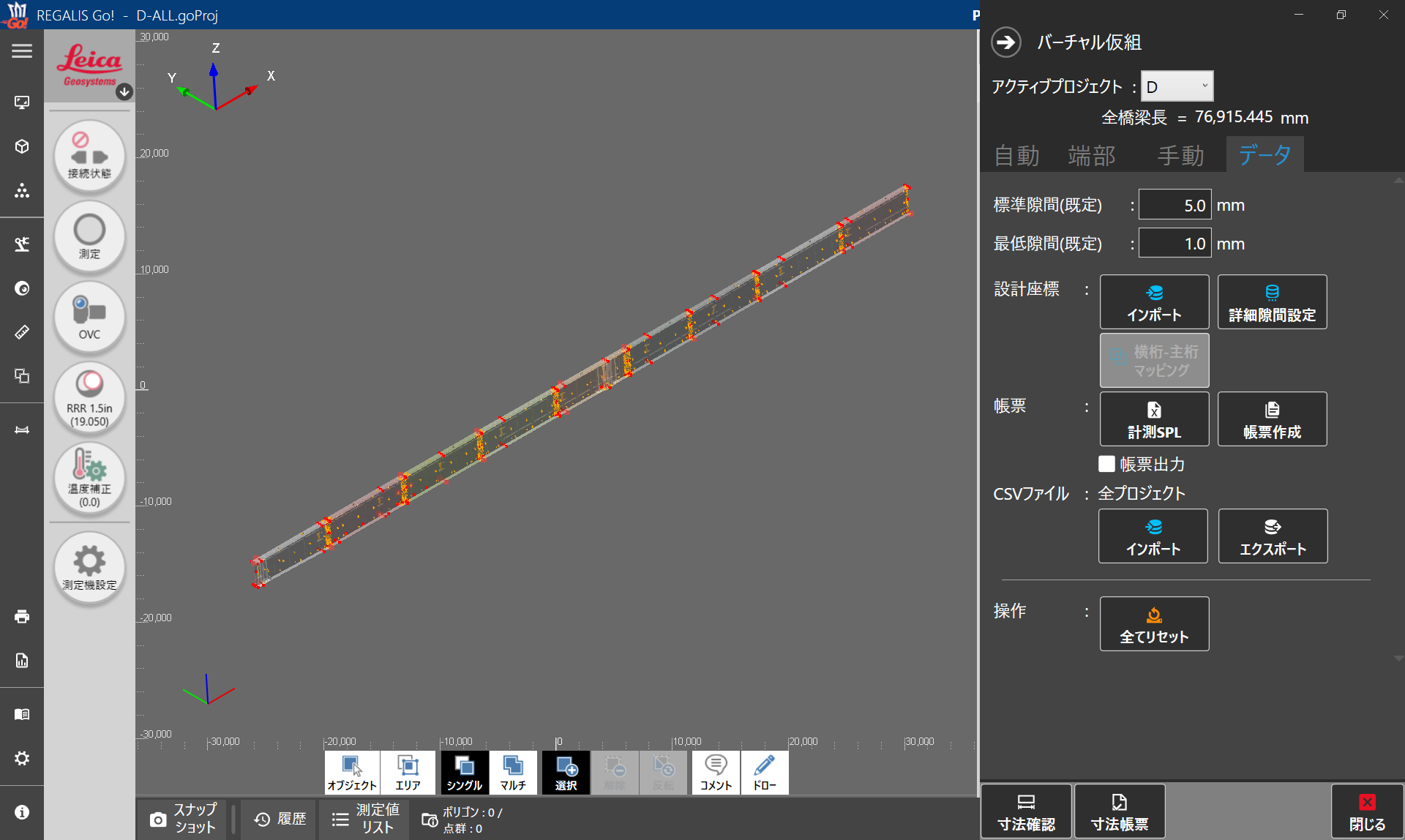Select the オブジェクト selection tool
Screen dimensions: 1405x840
[x=352, y=773]
